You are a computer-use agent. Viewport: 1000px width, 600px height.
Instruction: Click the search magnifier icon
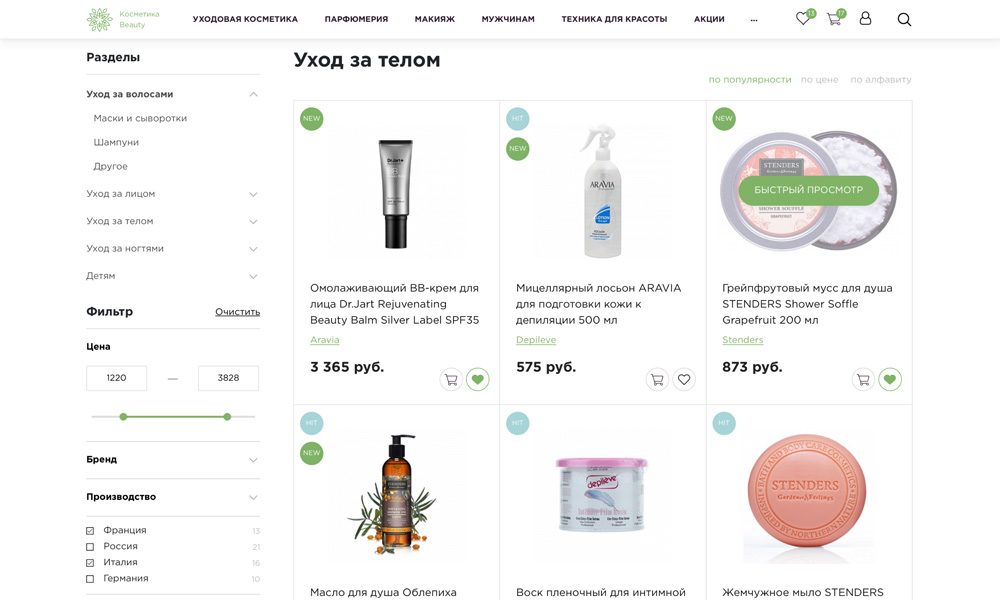[x=904, y=19]
